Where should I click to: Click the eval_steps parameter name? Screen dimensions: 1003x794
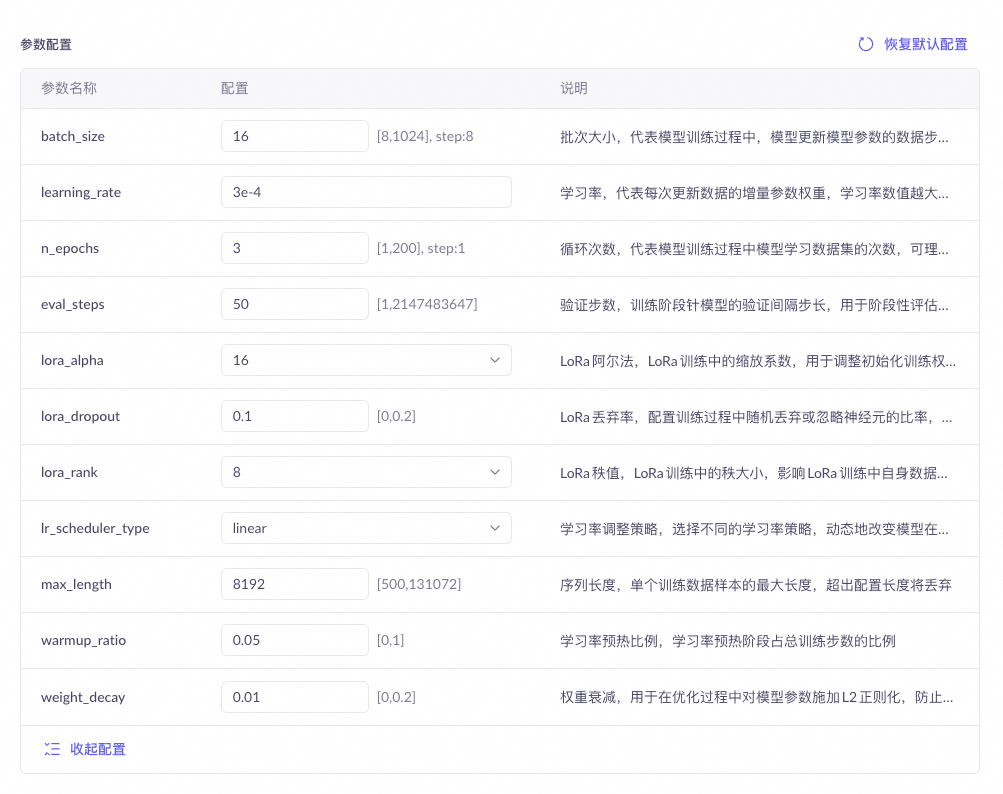click(x=72, y=305)
